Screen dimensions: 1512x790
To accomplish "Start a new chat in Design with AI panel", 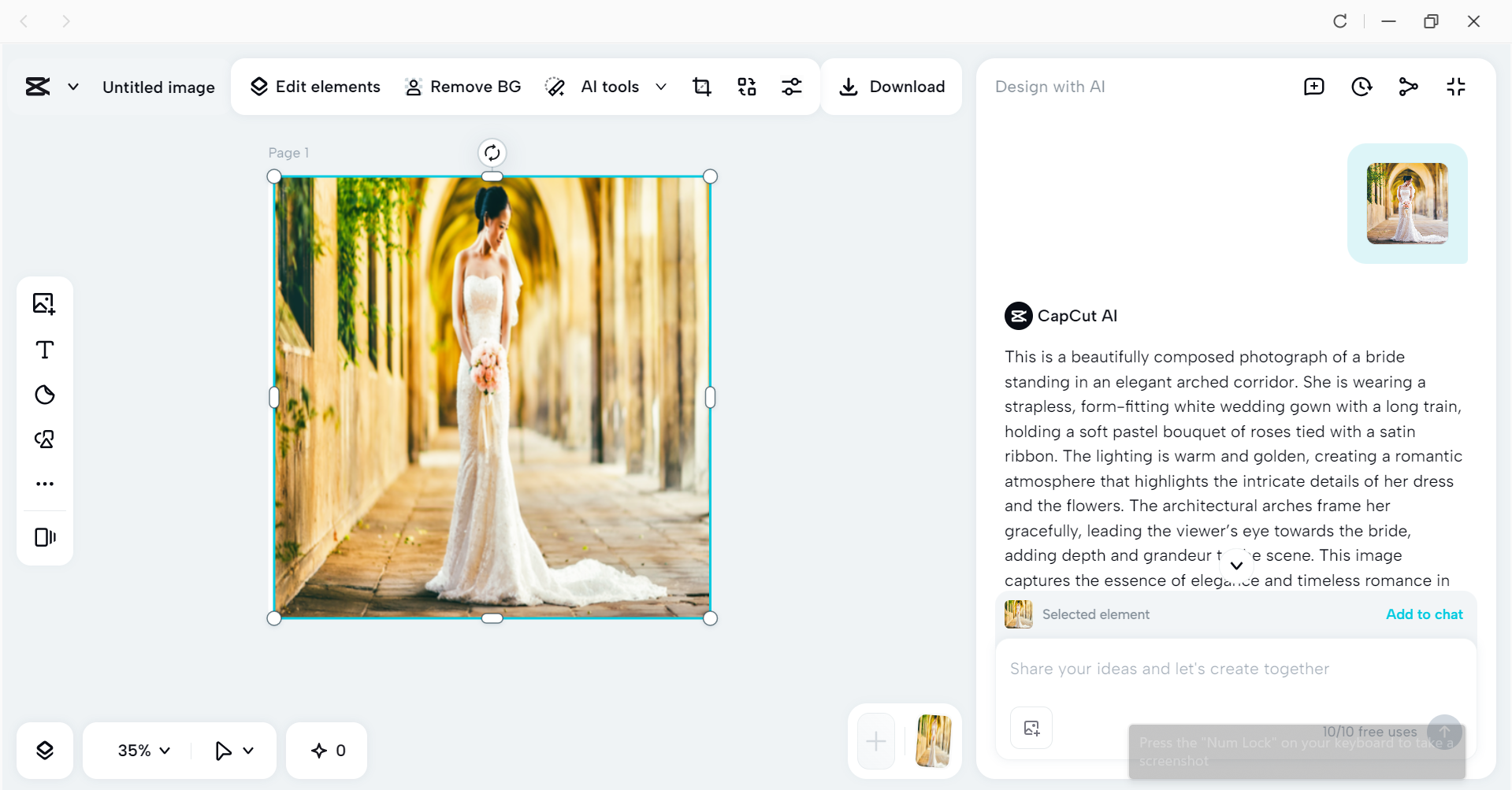I will pyautogui.click(x=1313, y=87).
